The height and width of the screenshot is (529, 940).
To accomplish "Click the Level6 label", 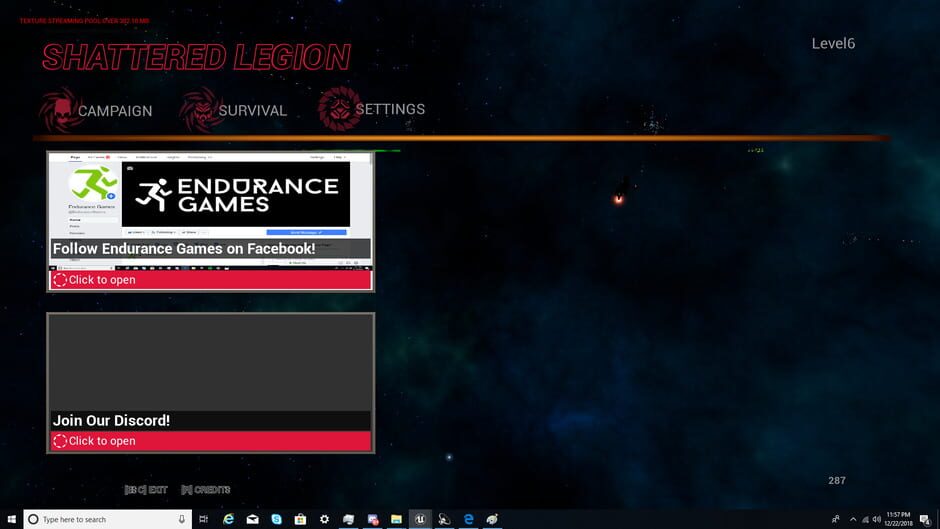I will click(833, 43).
